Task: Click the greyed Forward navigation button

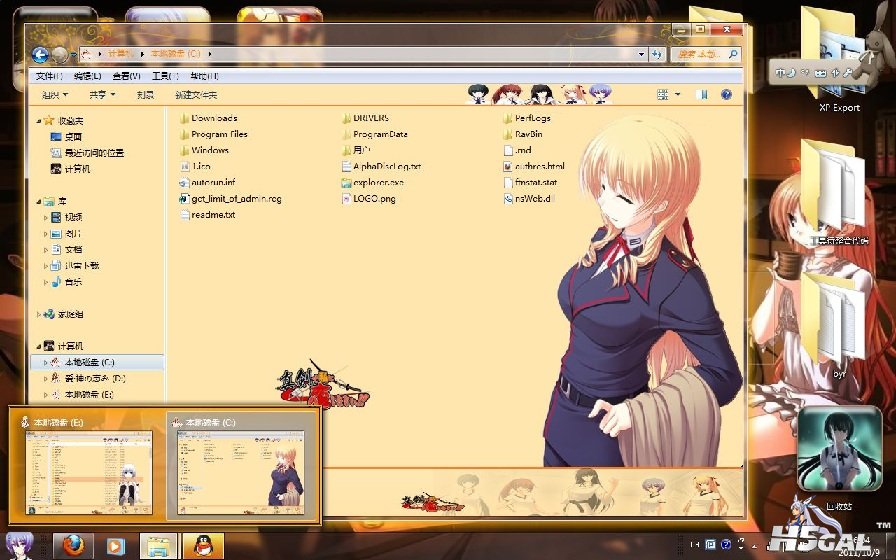Action: click(59, 55)
